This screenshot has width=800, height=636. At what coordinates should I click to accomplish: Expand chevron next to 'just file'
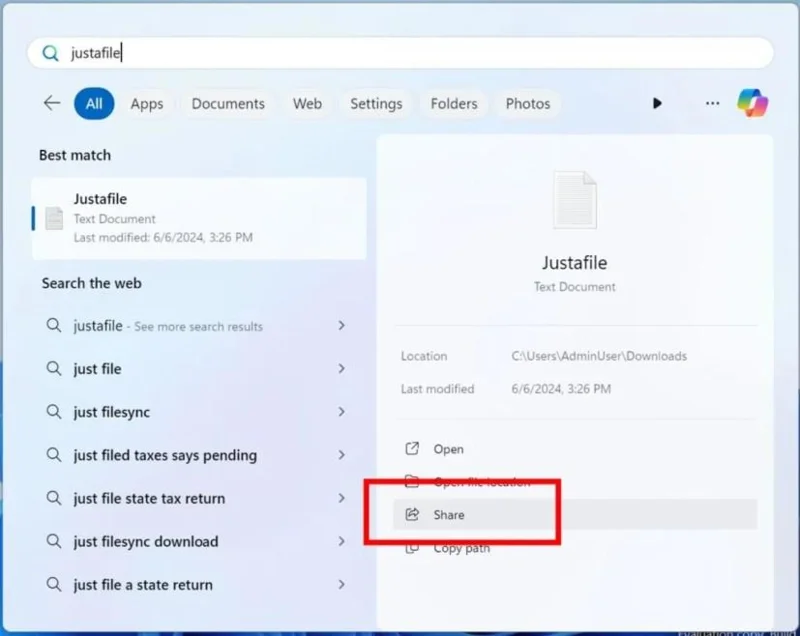click(x=341, y=368)
